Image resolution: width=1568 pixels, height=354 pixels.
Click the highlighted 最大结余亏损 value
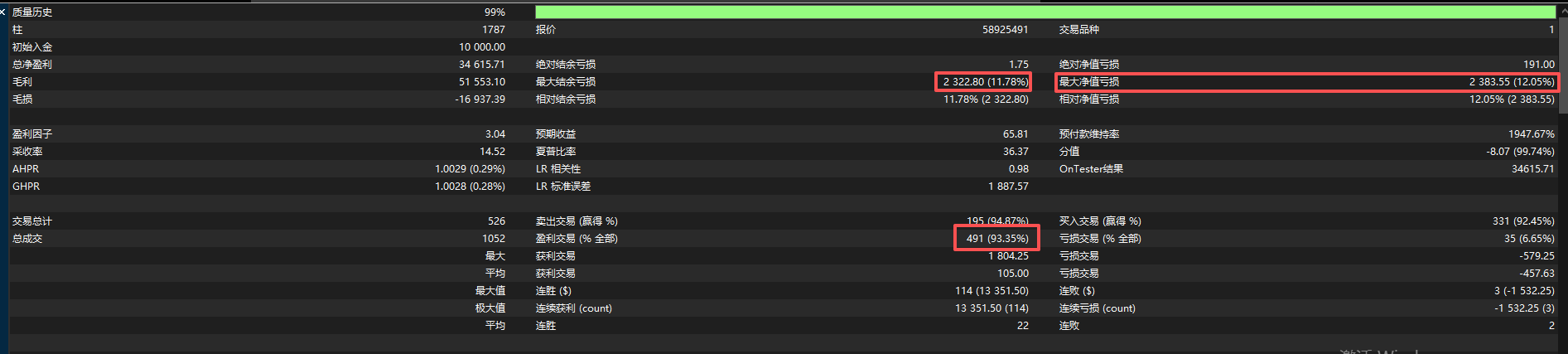click(x=985, y=82)
